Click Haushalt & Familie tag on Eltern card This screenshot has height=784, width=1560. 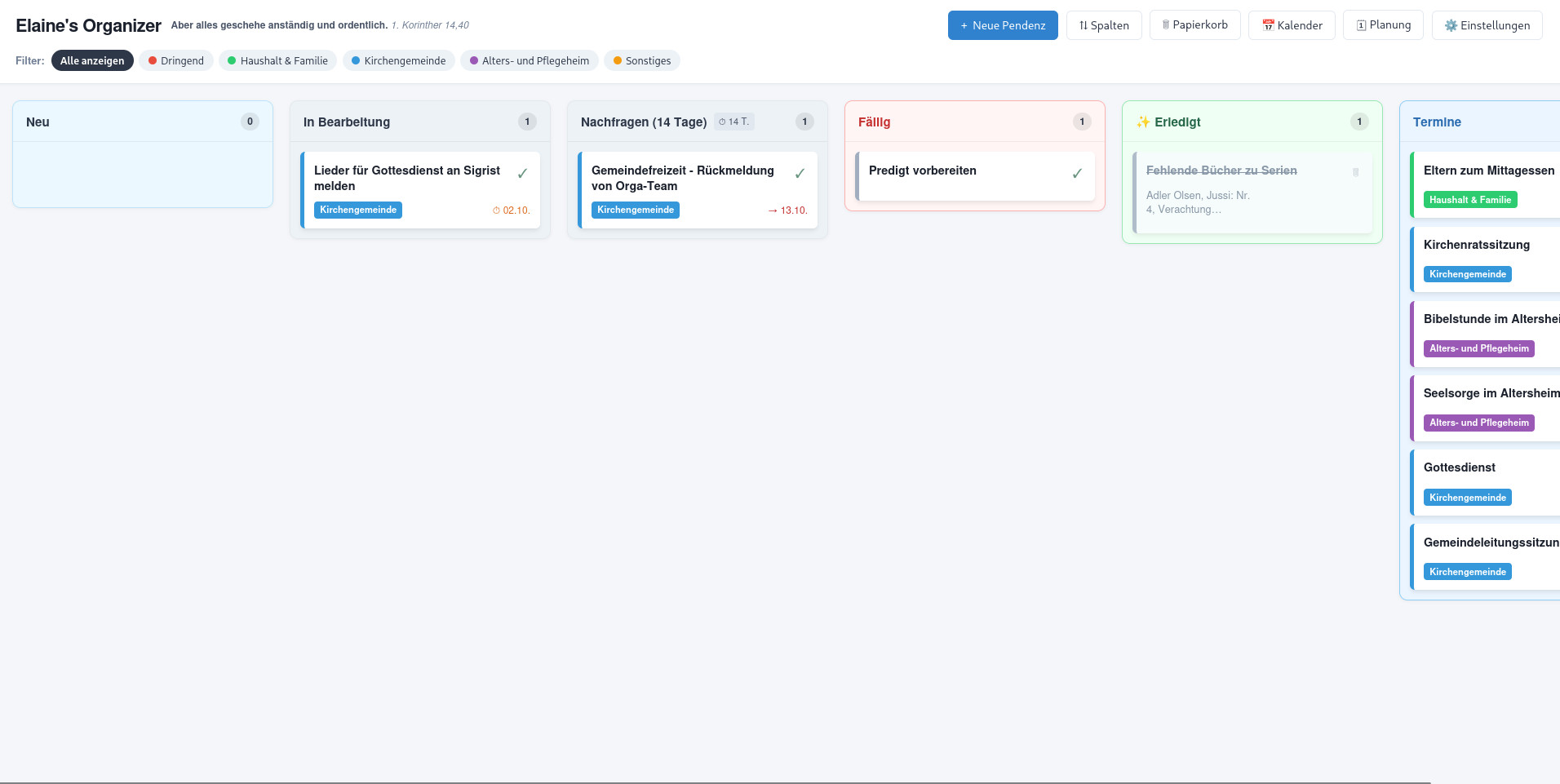(1470, 200)
